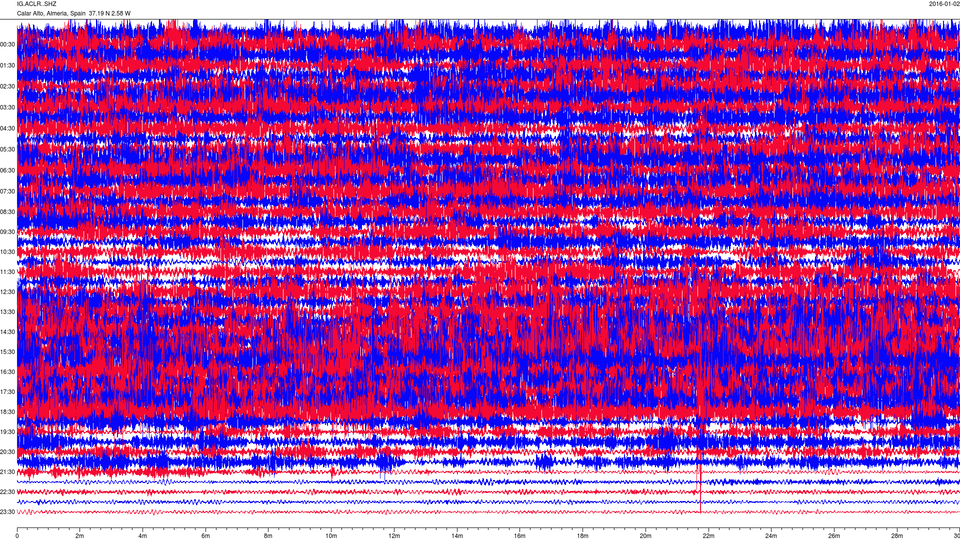This screenshot has height=540, width=960.
Task: Select the 06:30 time row label
Action: (x=7, y=171)
